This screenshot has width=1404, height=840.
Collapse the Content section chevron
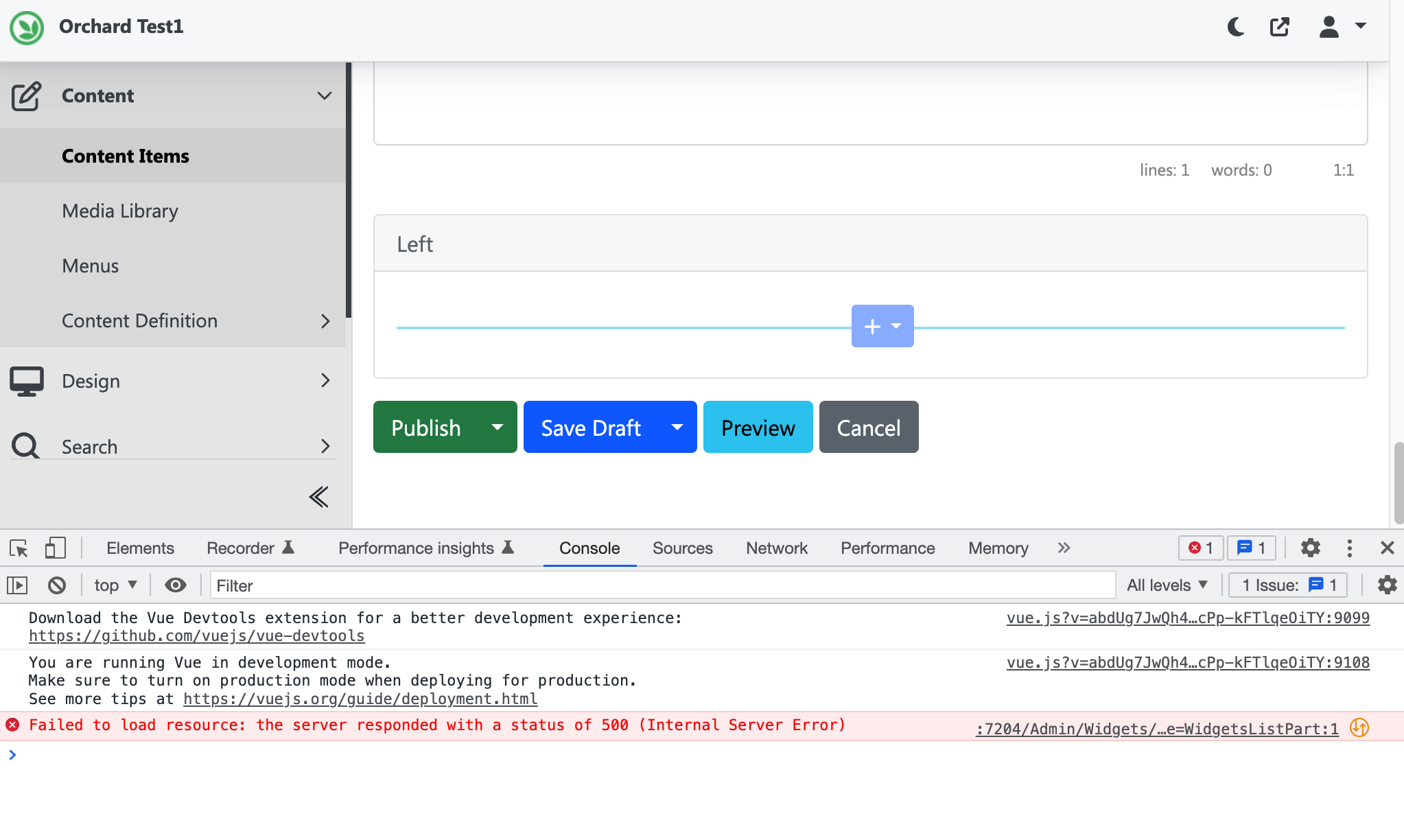click(324, 95)
